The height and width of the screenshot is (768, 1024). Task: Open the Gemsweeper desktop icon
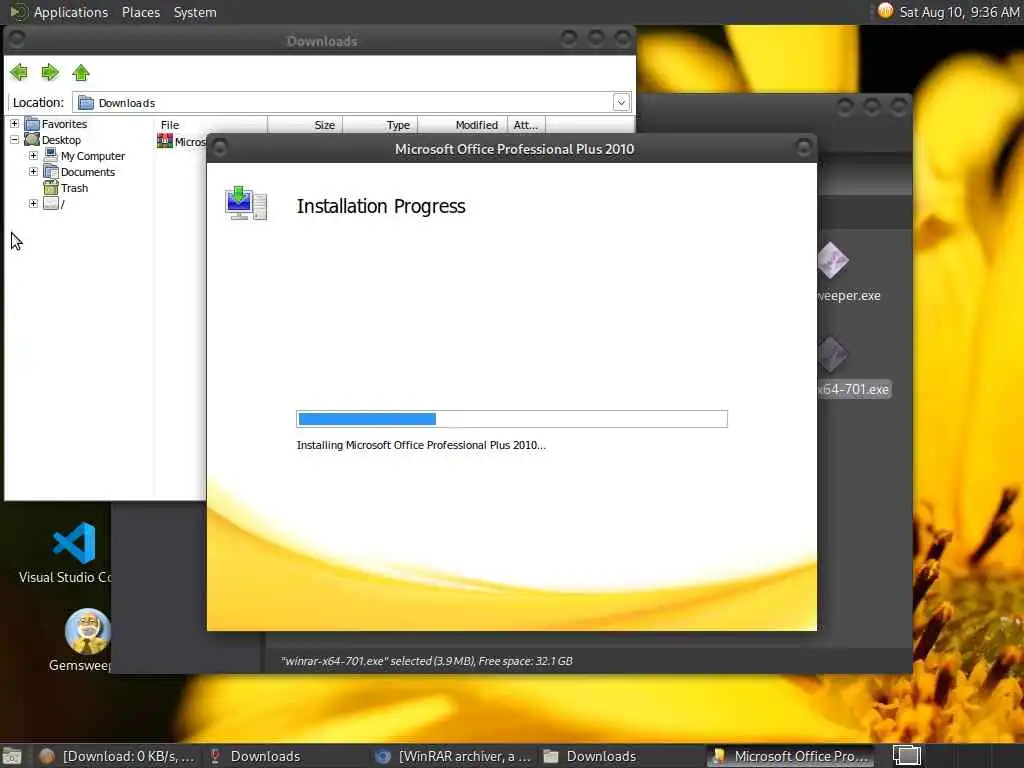click(87, 631)
